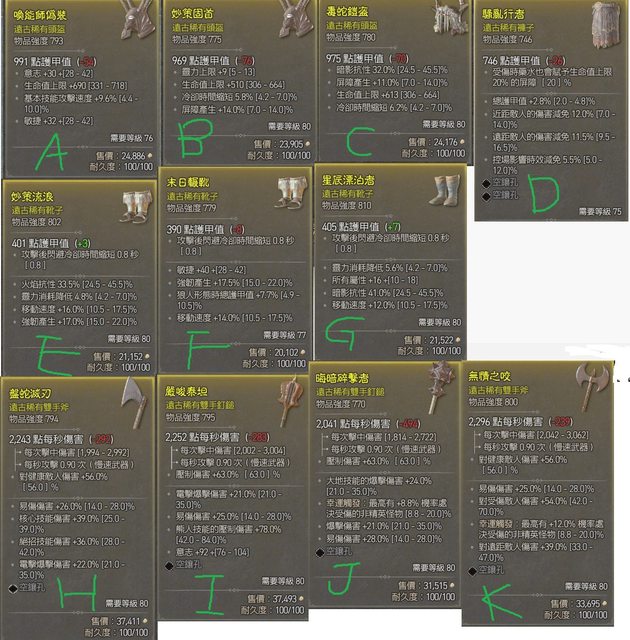Image resolution: width=630 pixels, height=640 pixels.
Task: Select the 毒蛇鎧盔 helmet icon in card C
Action: click(x=448, y=18)
